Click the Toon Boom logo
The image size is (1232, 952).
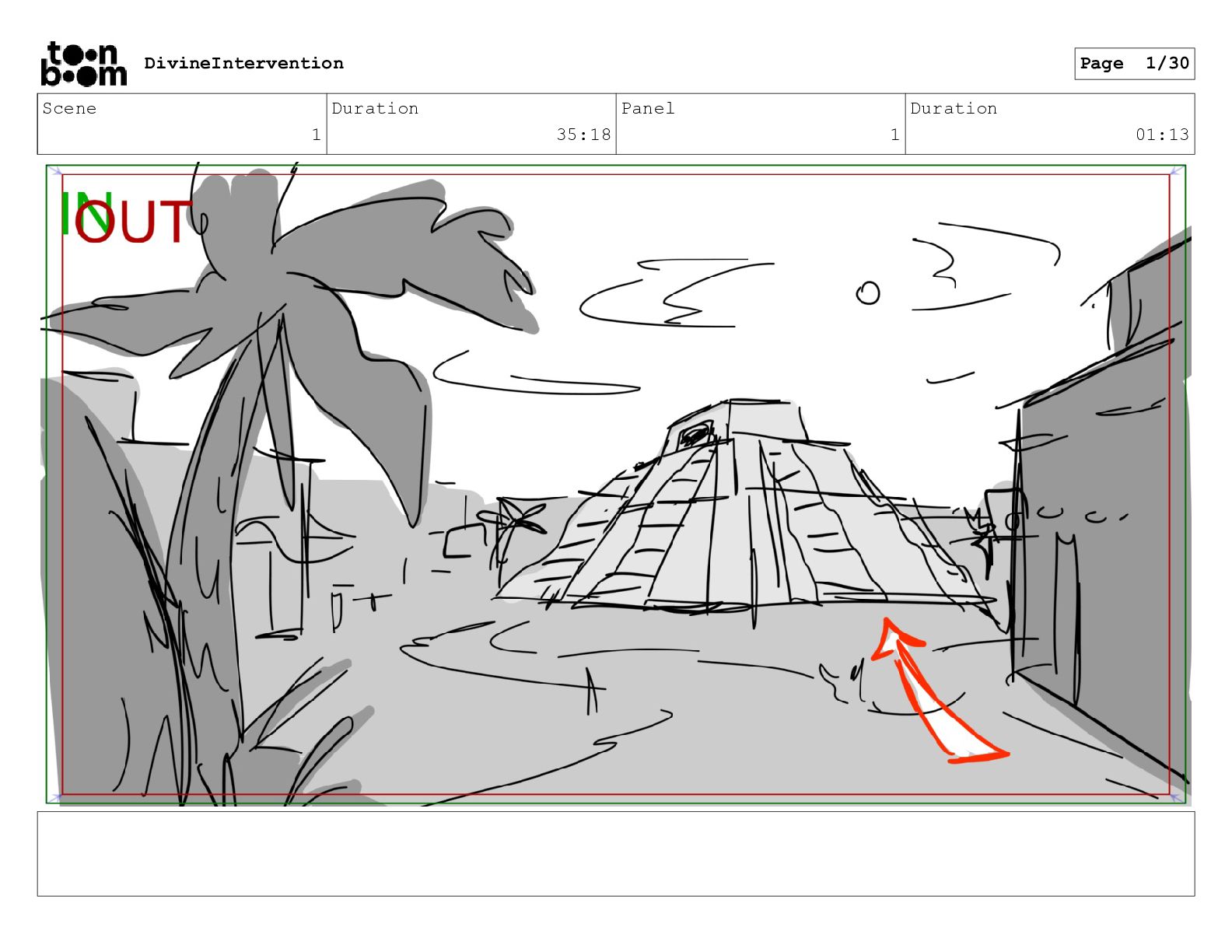pos(83,64)
